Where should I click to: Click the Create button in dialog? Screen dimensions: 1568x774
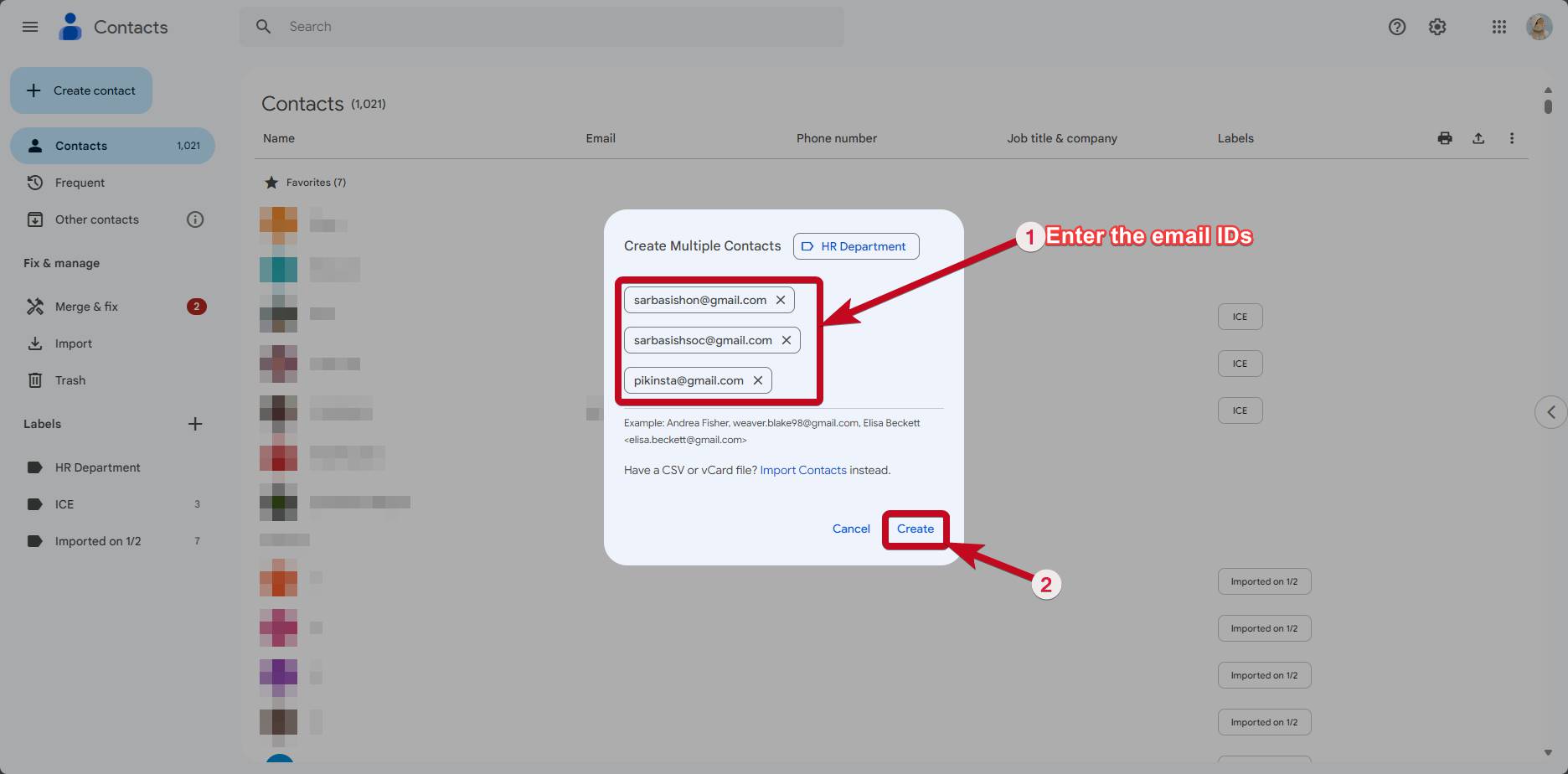(x=916, y=529)
